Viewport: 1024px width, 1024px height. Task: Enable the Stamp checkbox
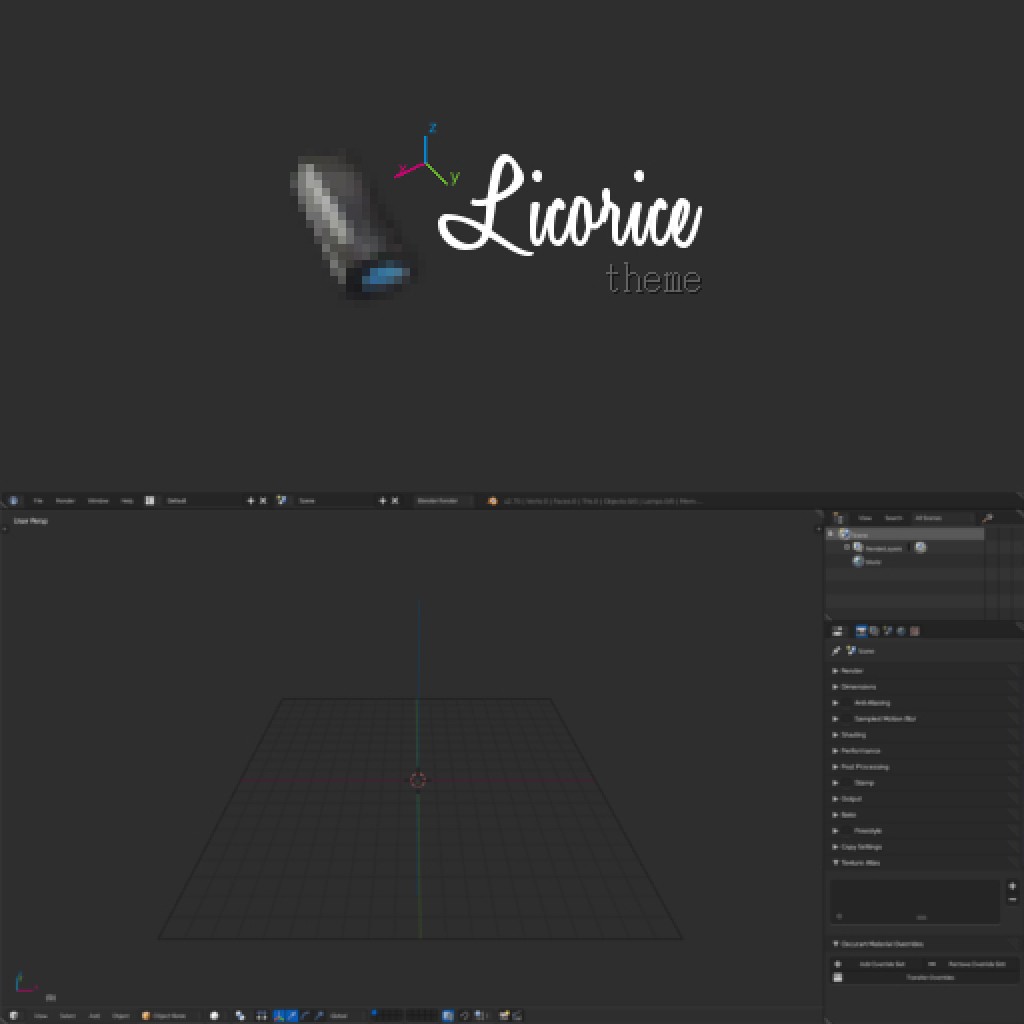point(846,783)
